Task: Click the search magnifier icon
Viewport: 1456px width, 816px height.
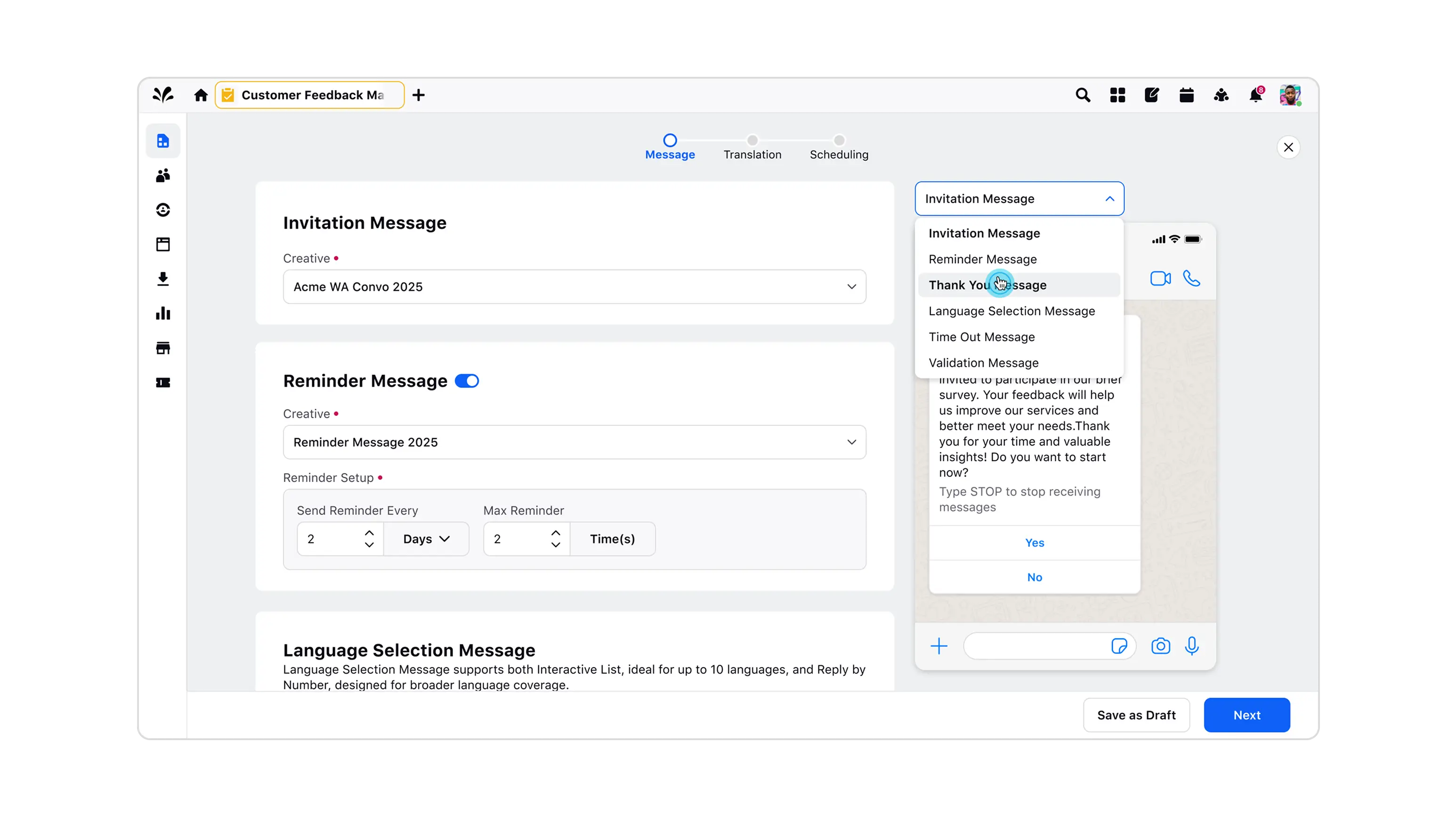Action: [1083, 95]
